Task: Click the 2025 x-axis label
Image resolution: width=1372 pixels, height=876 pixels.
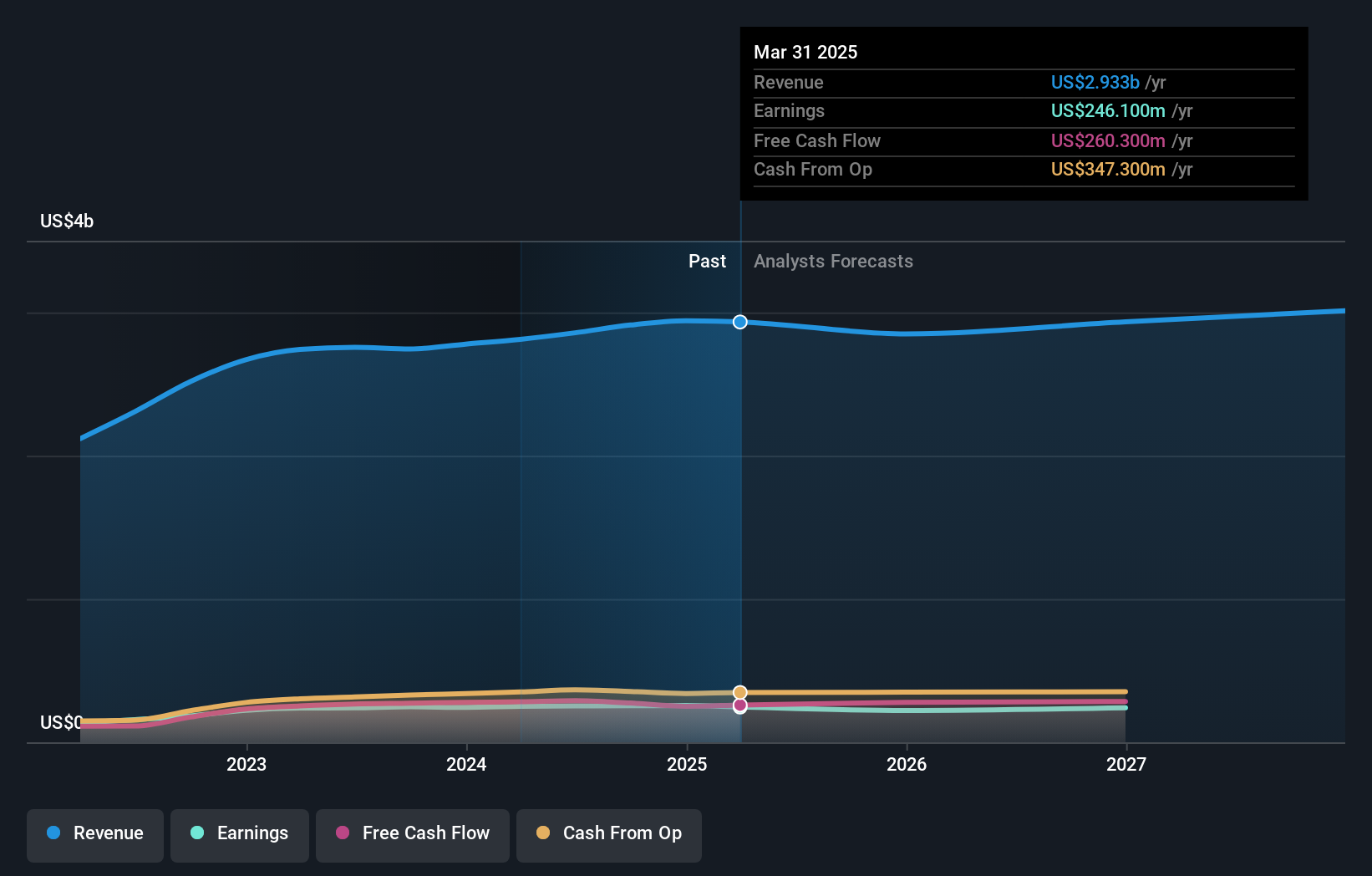Action: [687, 764]
